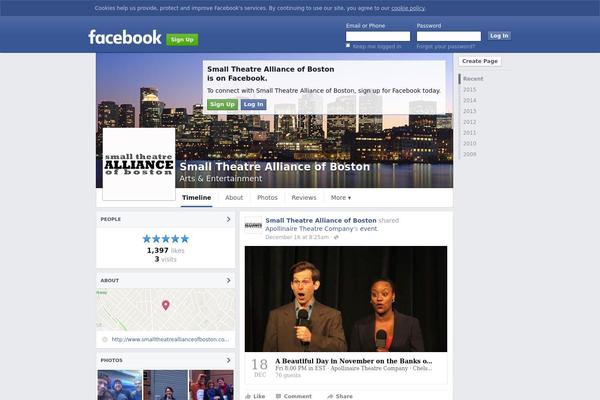600x400 pixels.
Task: Click the PEOPLE section header
Action: point(111,219)
